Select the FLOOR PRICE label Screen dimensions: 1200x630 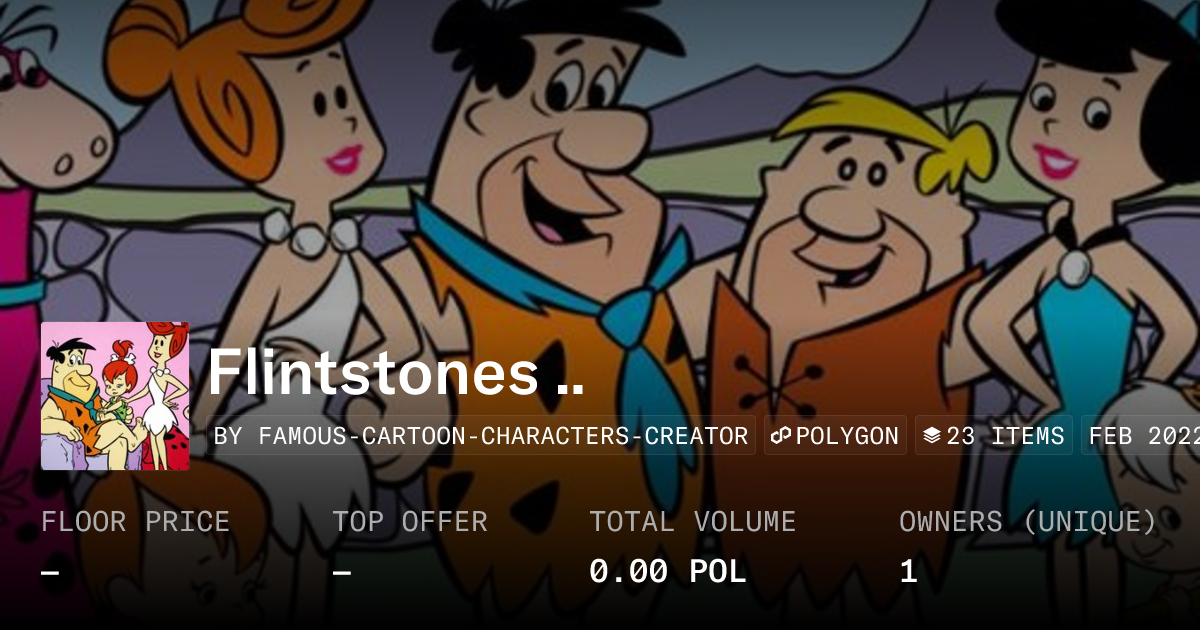click(136, 522)
